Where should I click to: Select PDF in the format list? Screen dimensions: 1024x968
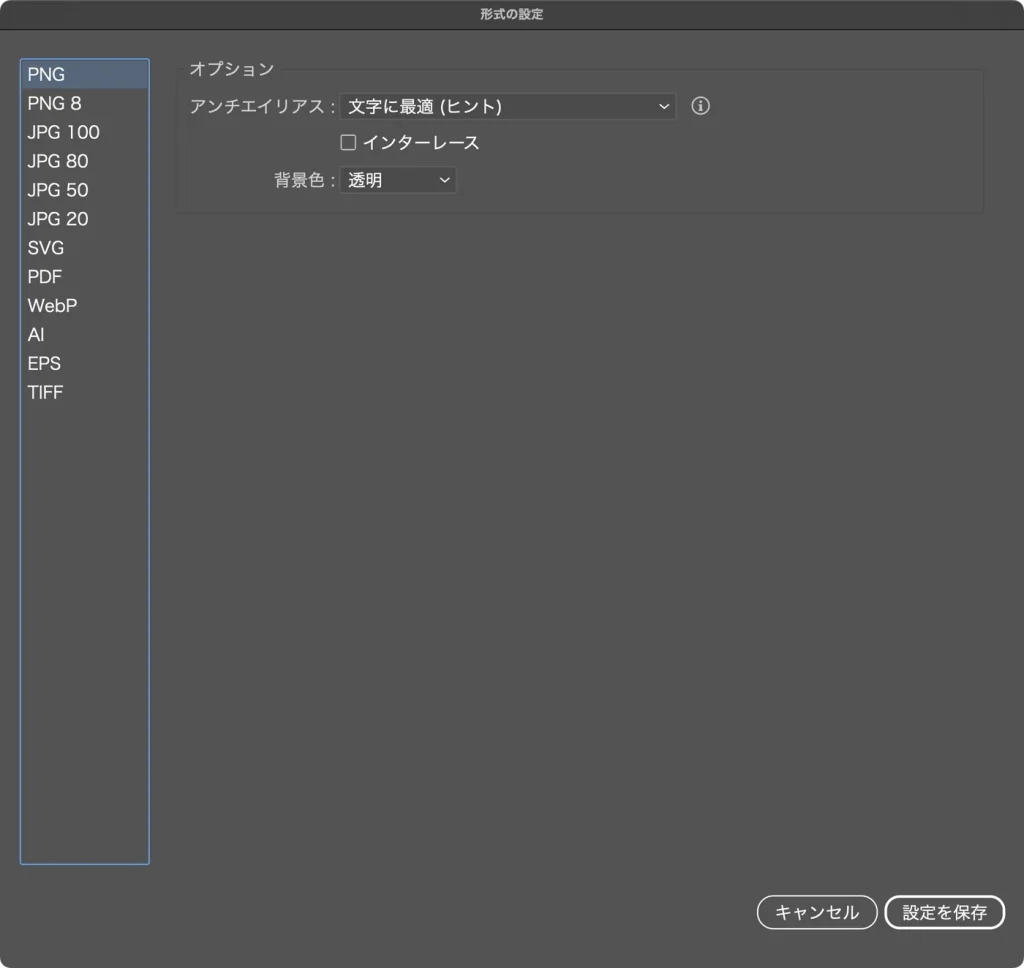[x=84, y=276]
